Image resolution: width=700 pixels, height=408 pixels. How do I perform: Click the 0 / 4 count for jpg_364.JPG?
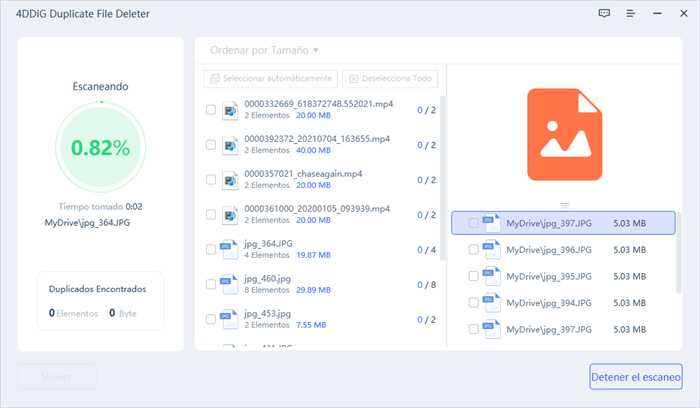pyautogui.click(x=426, y=250)
